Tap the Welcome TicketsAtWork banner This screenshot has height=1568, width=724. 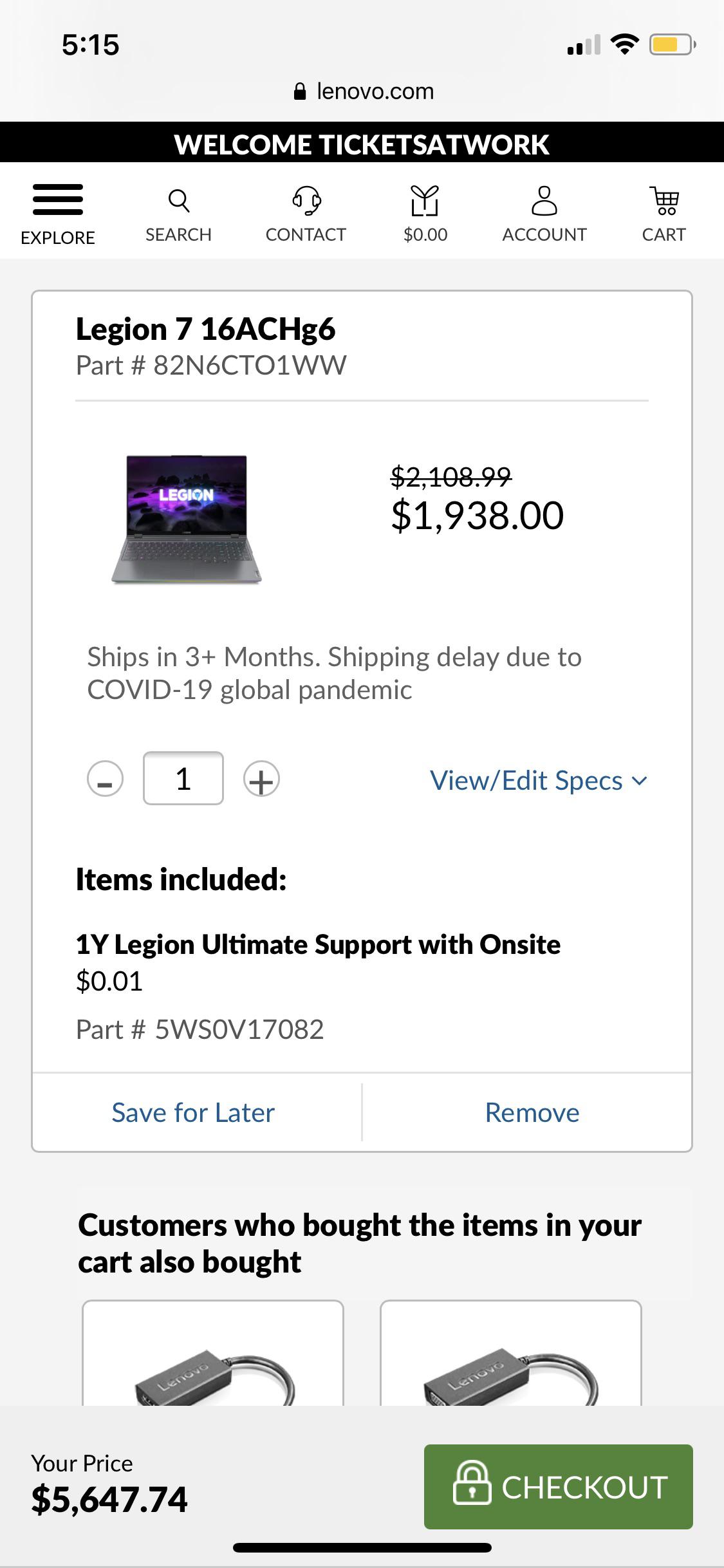click(362, 144)
